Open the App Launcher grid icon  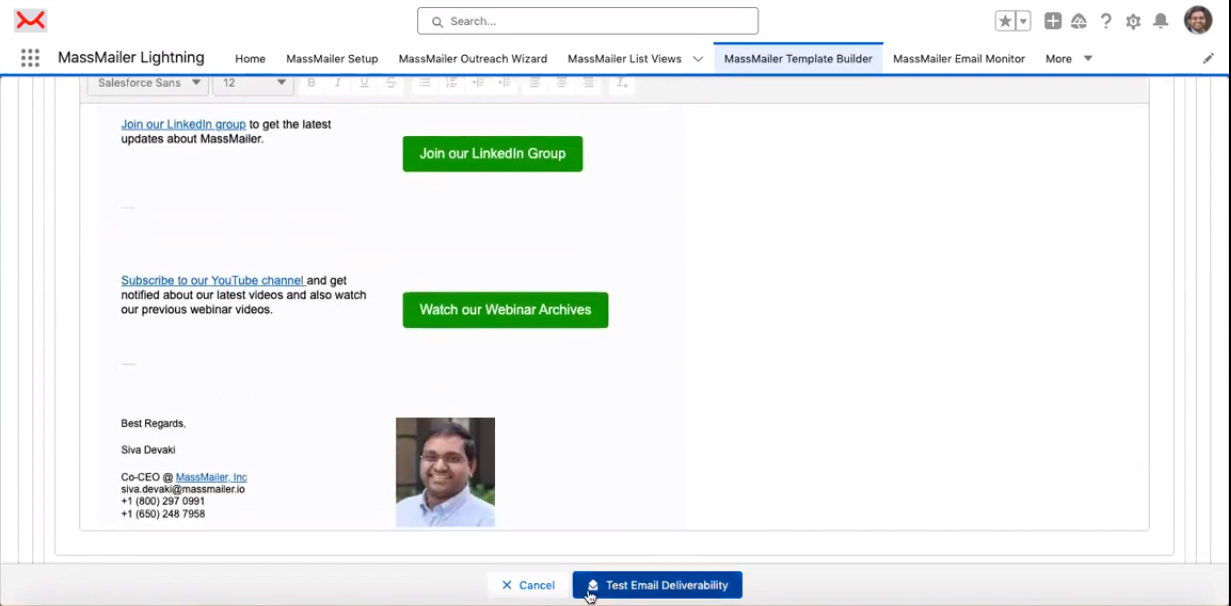pos(30,58)
